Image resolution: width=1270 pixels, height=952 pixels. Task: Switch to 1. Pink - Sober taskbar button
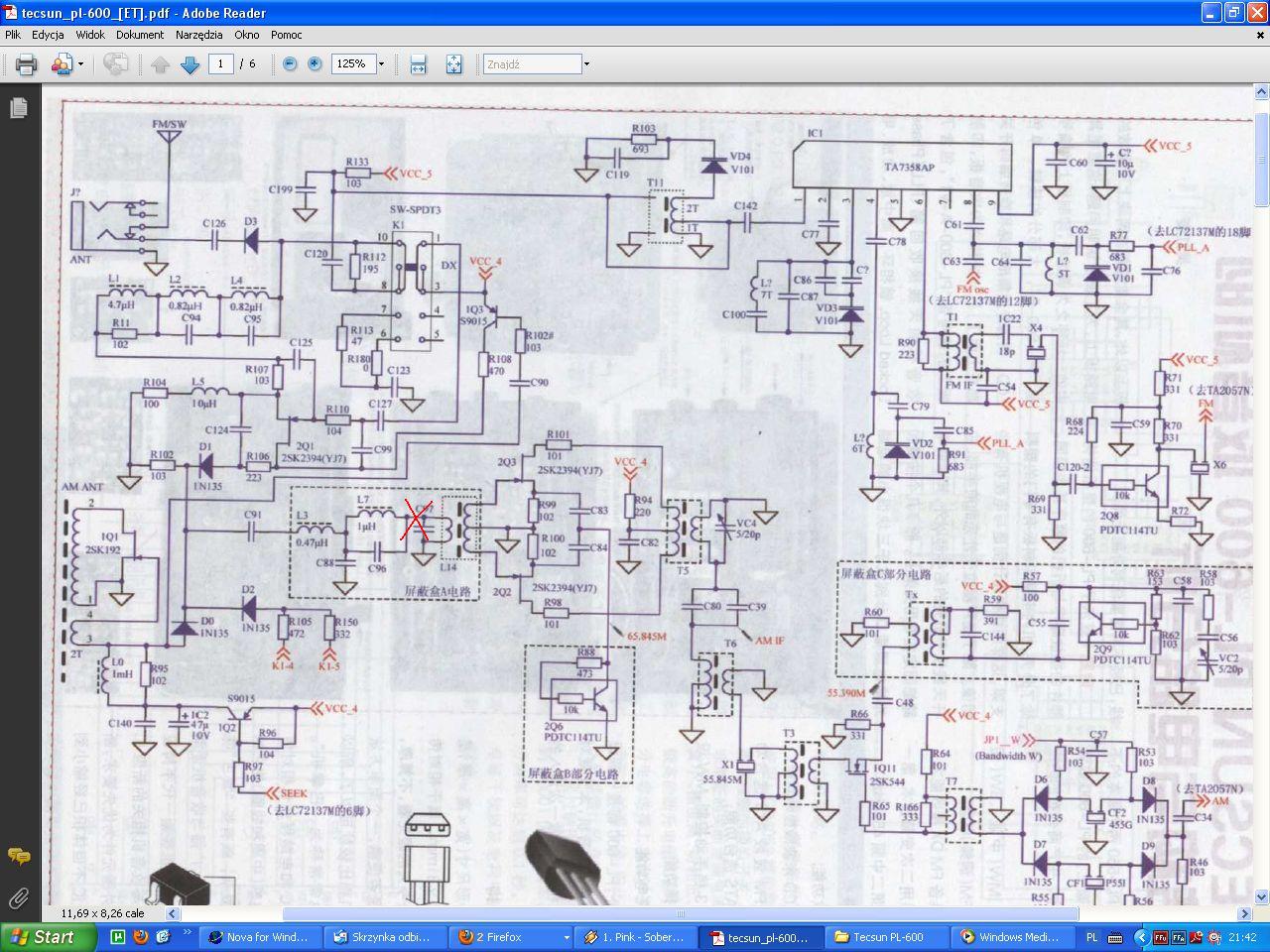635,937
